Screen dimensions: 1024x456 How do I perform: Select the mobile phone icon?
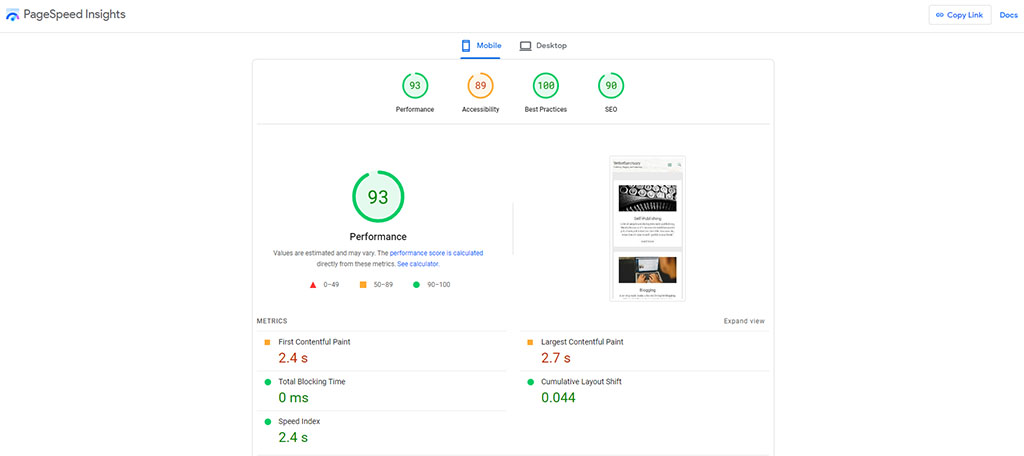[466, 46]
